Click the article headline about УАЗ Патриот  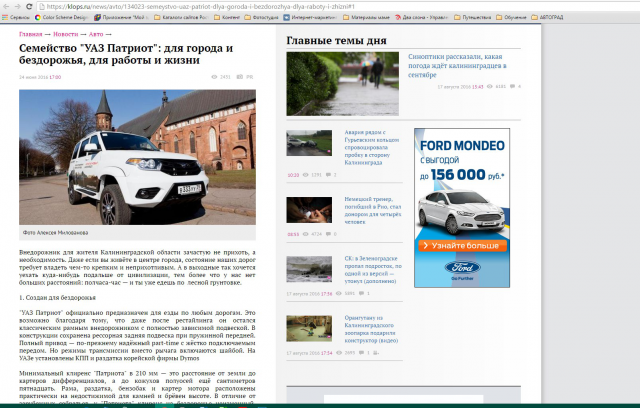[126, 54]
